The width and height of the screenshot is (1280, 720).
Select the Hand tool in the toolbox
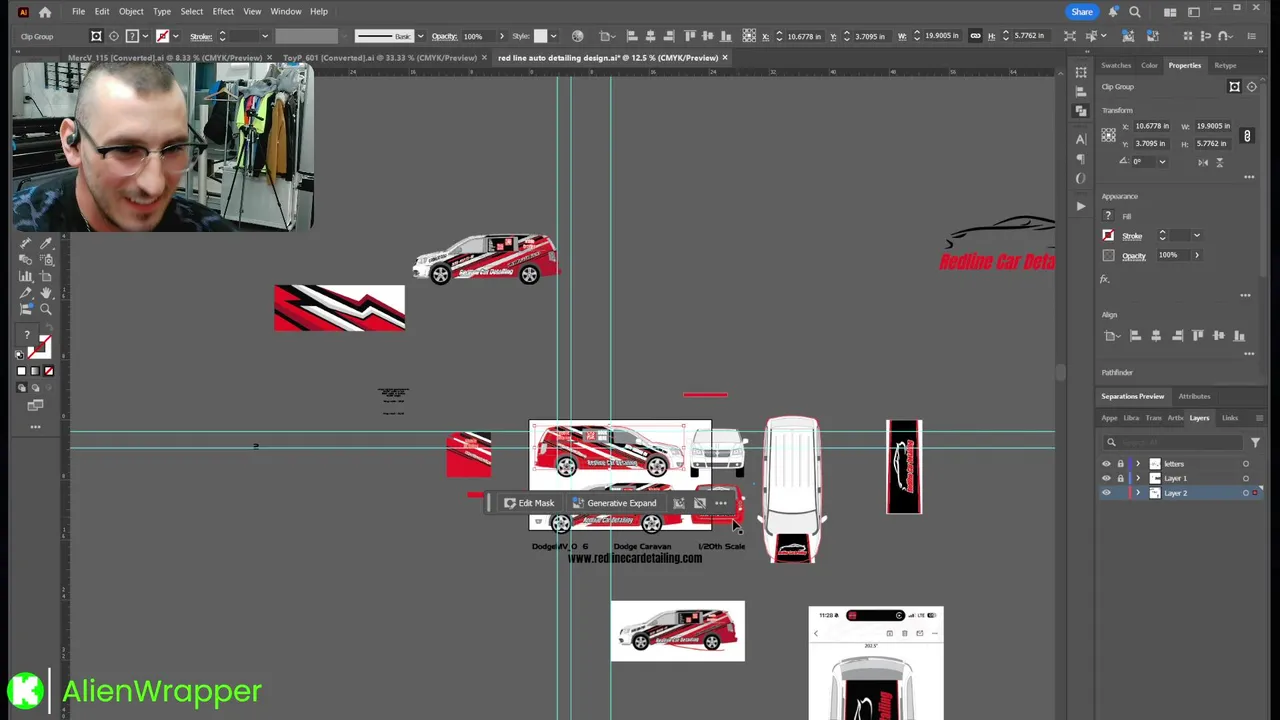tap(46, 293)
